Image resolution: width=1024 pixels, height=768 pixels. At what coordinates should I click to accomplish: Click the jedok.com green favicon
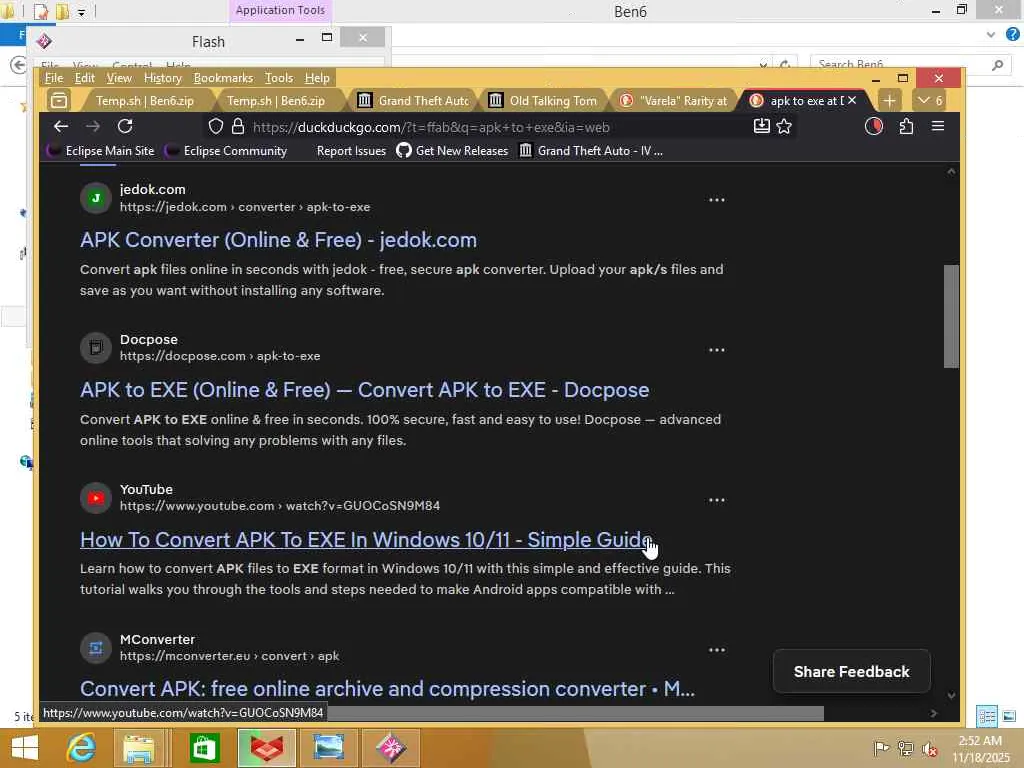[x=96, y=198]
